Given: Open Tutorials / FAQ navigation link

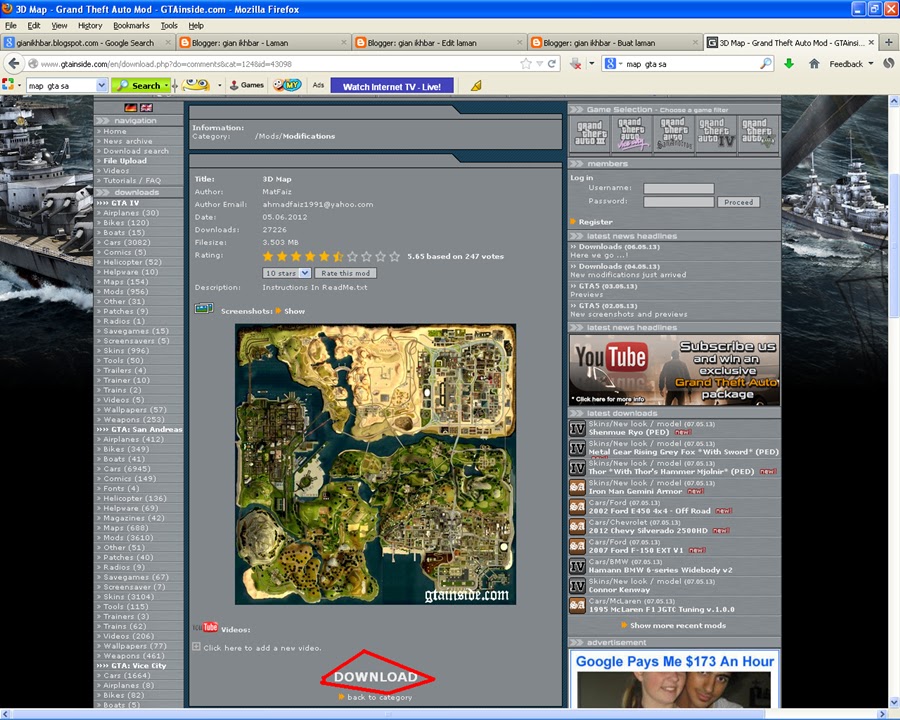Looking at the screenshot, I should point(132,180).
